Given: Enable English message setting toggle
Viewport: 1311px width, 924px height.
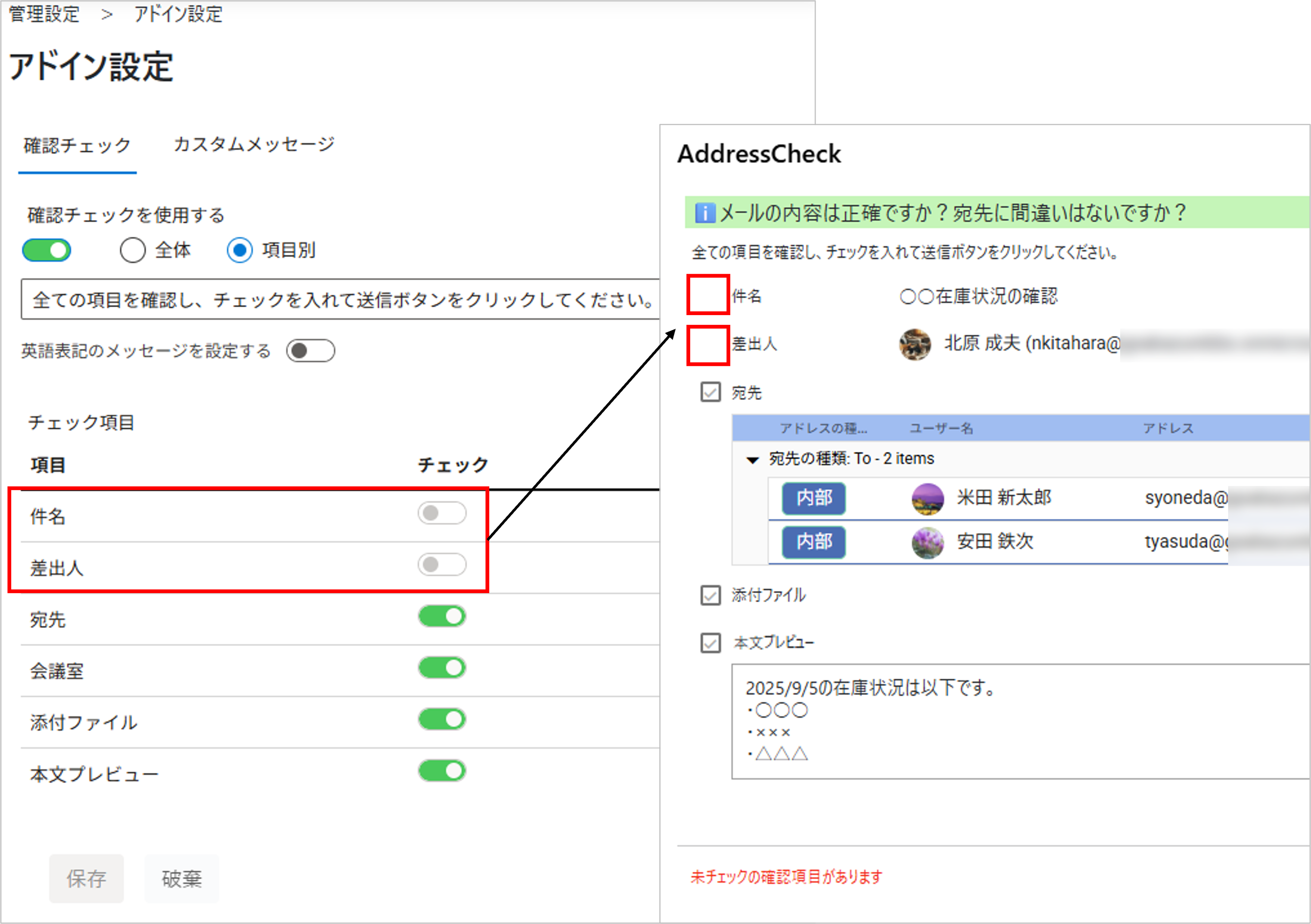Looking at the screenshot, I should (311, 351).
